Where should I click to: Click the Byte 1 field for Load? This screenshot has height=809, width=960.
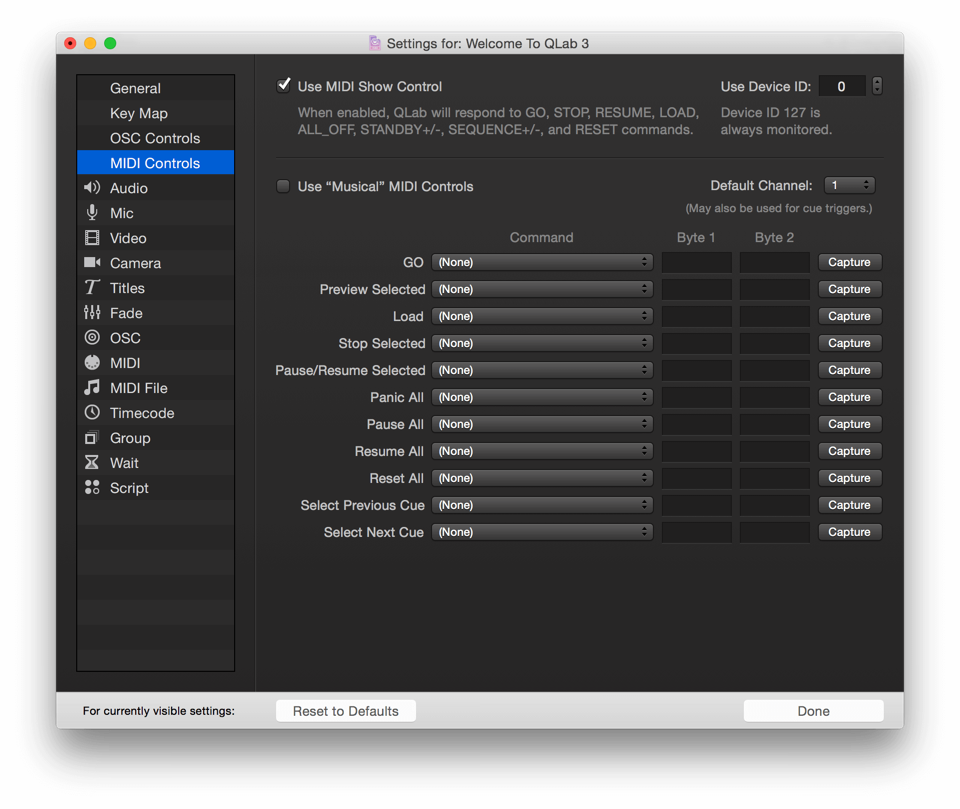point(697,316)
